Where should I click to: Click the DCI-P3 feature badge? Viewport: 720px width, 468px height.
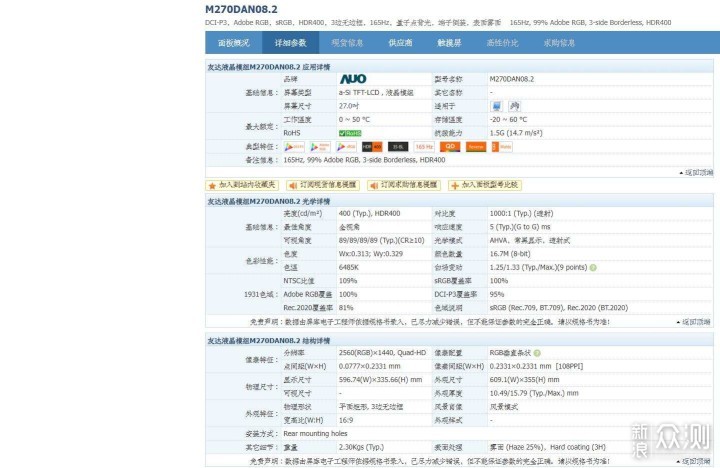pyautogui.click(x=294, y=147)
